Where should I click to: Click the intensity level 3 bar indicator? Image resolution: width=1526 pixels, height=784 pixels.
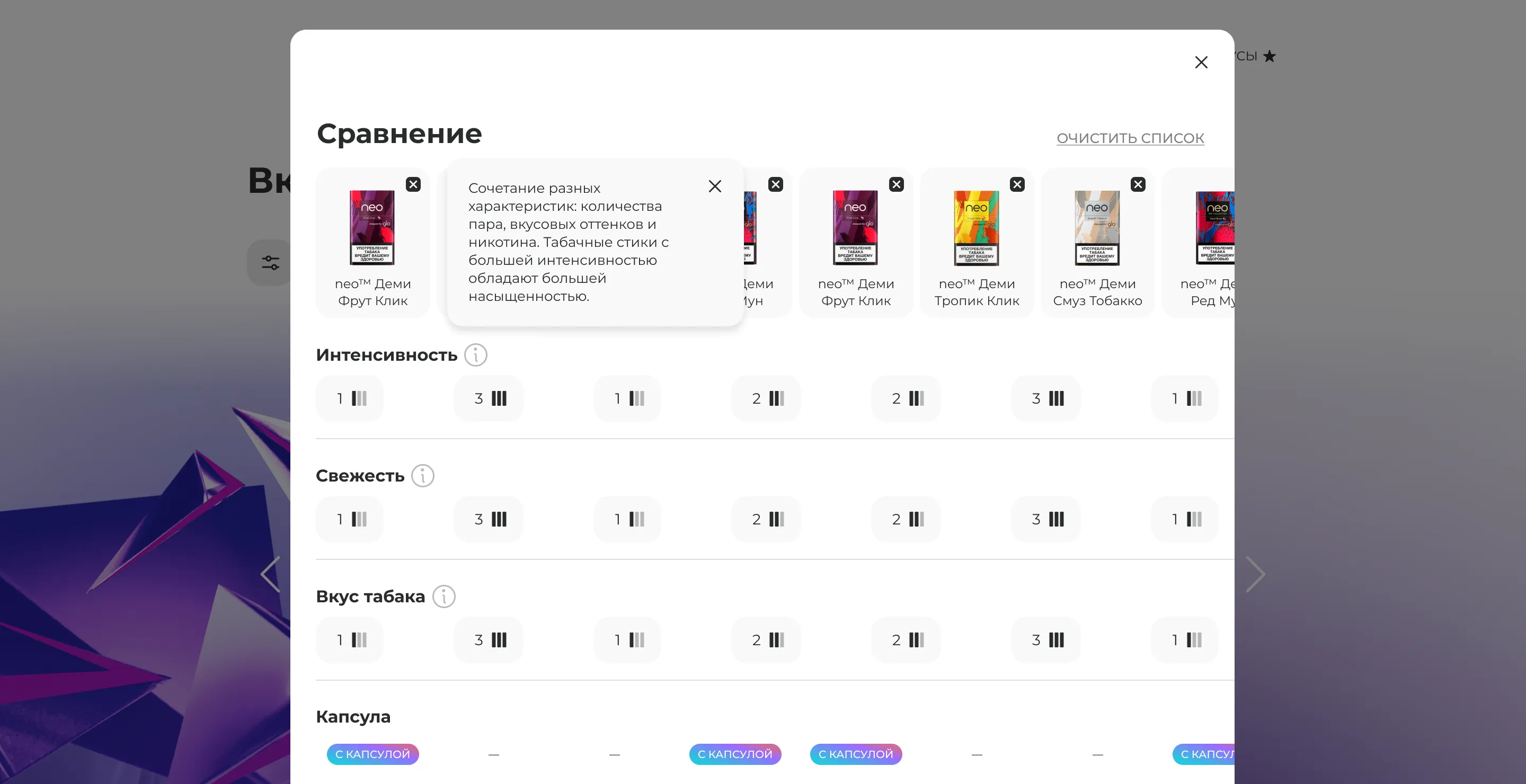tap(489, 398)
